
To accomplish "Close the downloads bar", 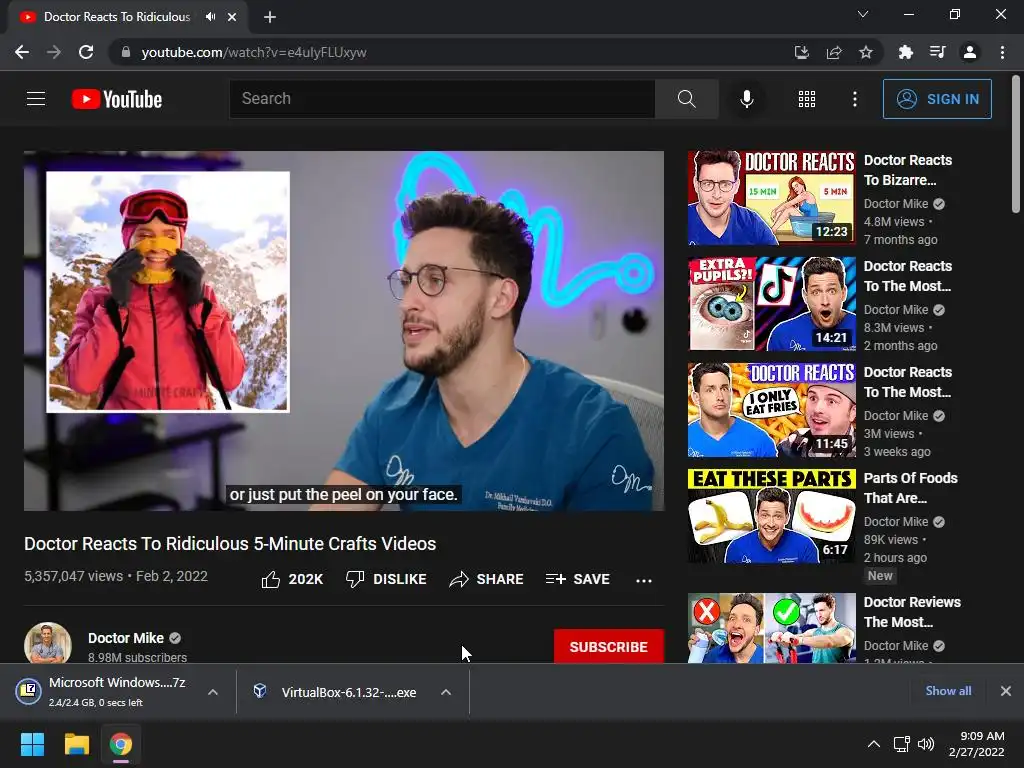I will [x=1006, y=691].
